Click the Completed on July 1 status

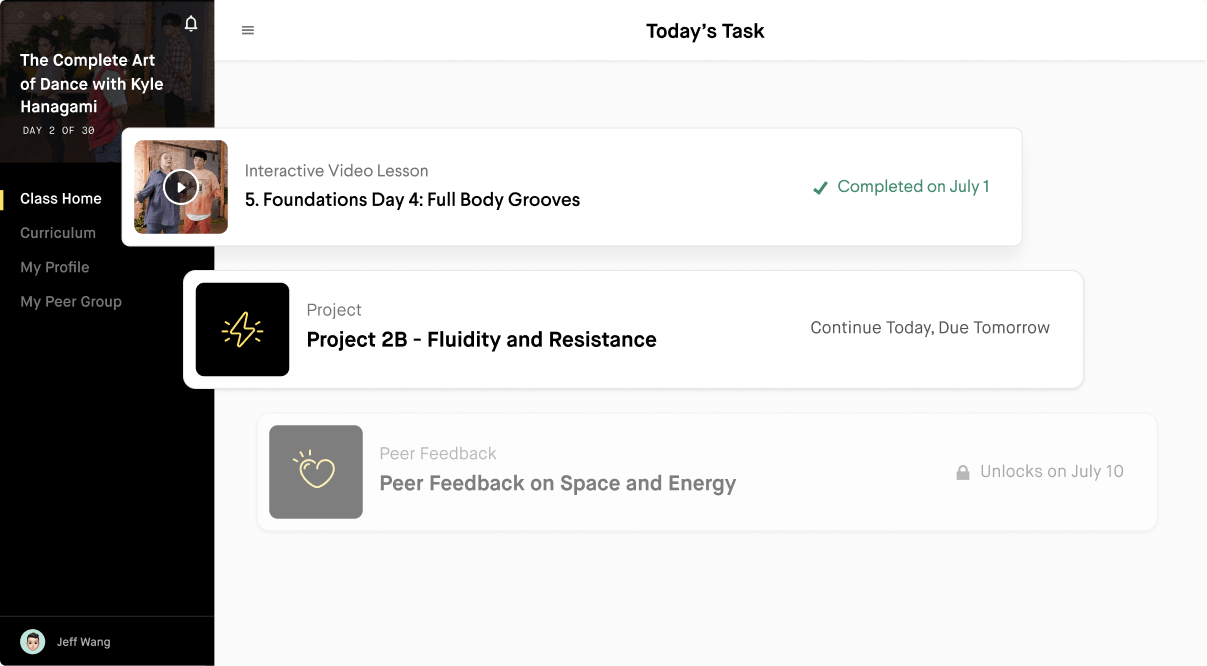pyautogui.click(x=913, y=187)
